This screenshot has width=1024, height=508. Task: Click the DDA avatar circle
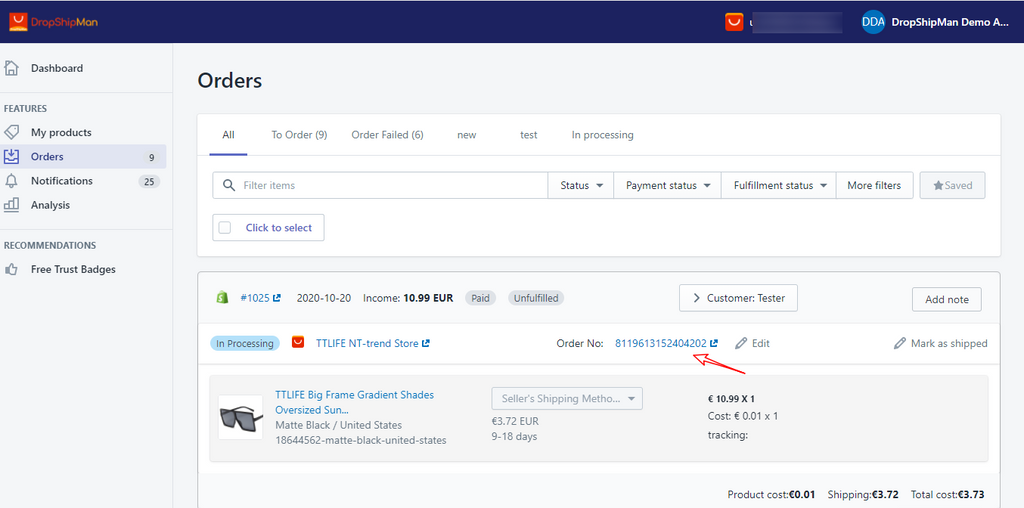coord(873,22)
